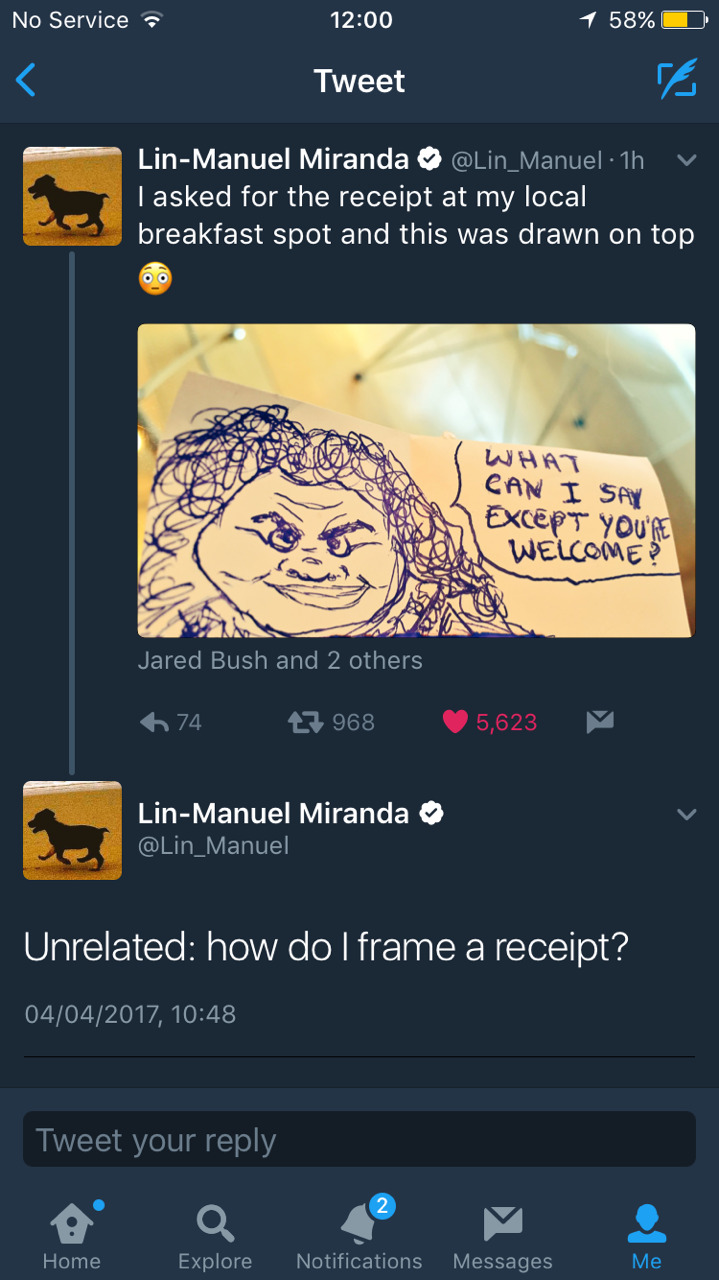Open Lin-Manuel Miranda's top profile picture
Viewport: 719px width, 1280px height.
pos(72,196)
